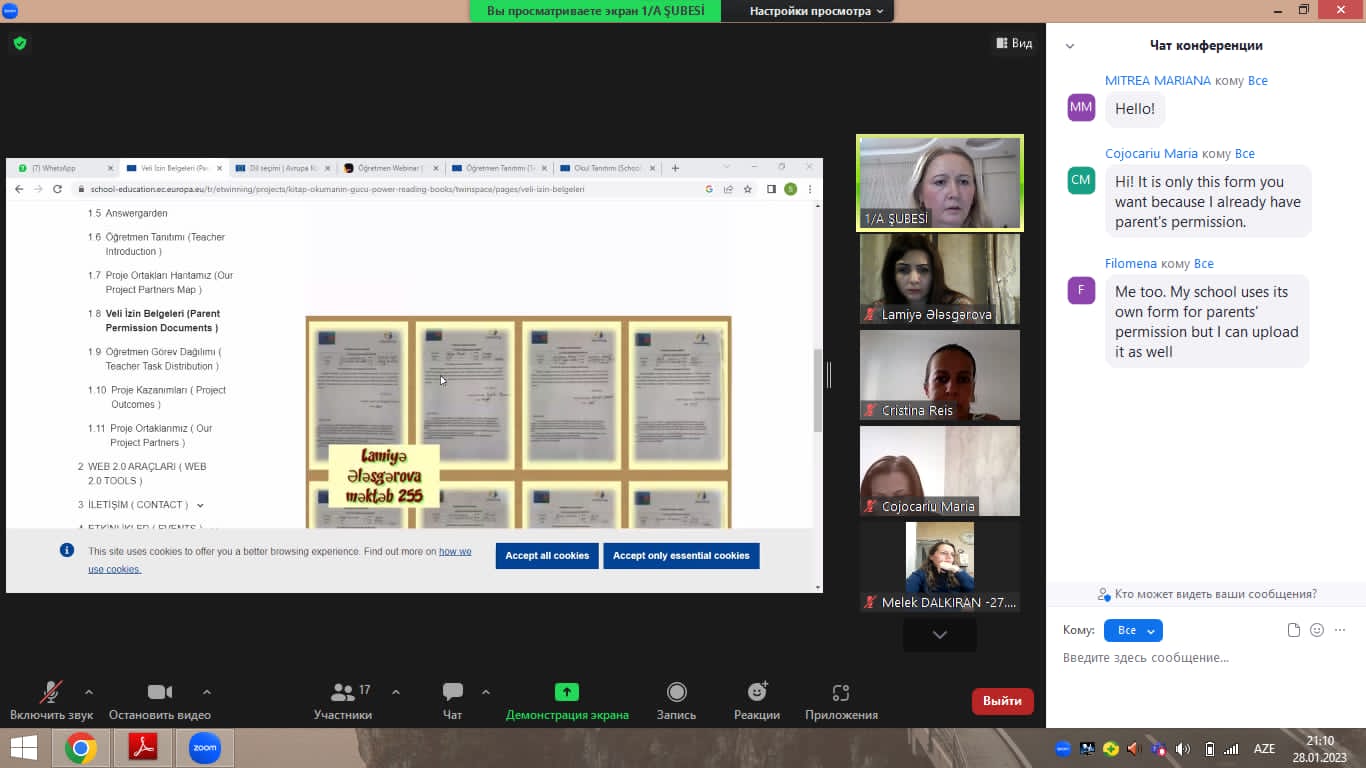Accept all cookies

(x=547, y=556)
